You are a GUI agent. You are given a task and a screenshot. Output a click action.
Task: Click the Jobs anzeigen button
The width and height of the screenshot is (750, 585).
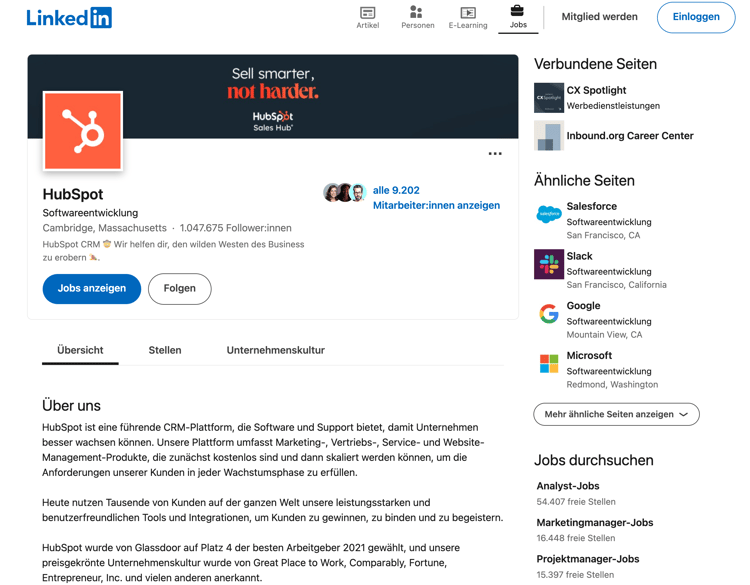pyautogui.click(x=92, y=288)
